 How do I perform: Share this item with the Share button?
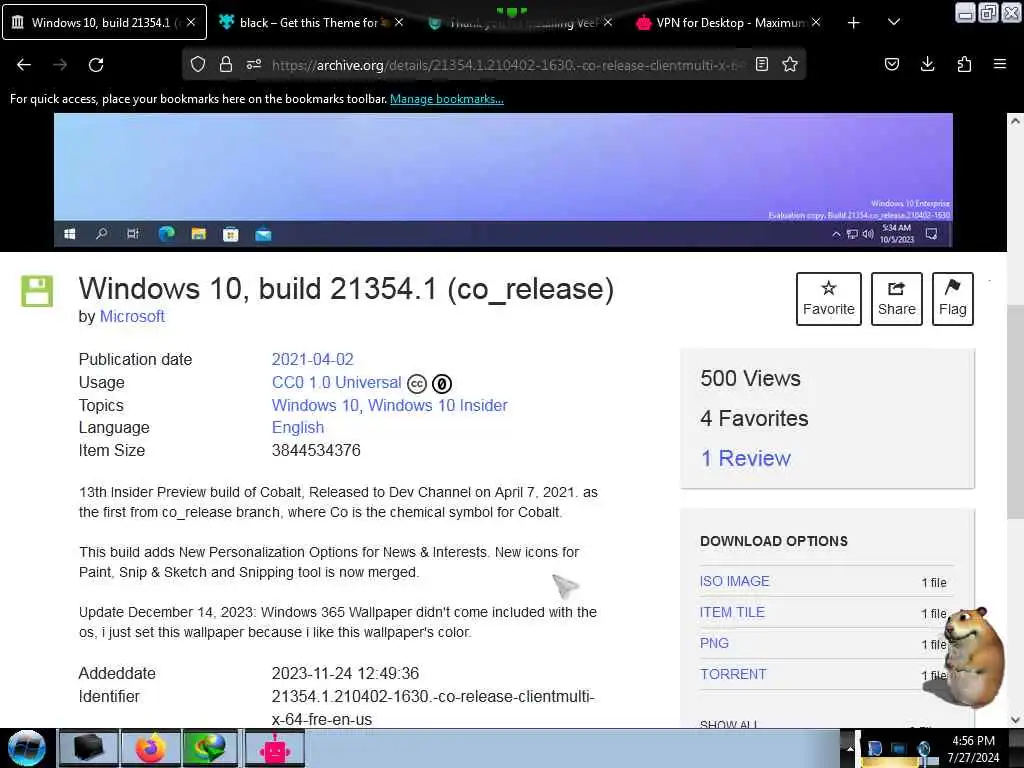click(x=897, y=298)
